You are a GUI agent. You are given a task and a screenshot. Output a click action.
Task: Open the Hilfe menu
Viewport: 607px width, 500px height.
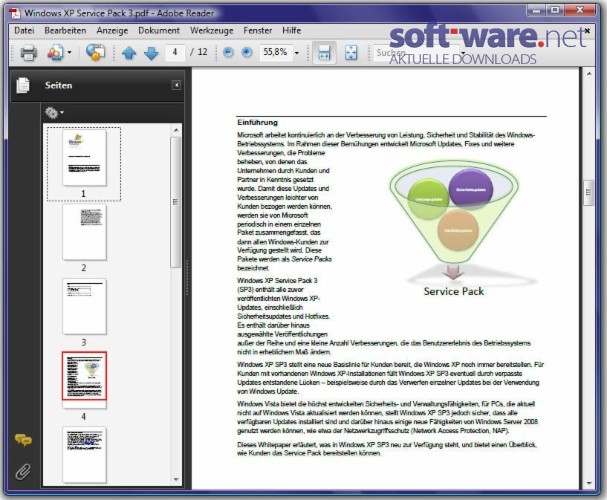tap(291, 30)
